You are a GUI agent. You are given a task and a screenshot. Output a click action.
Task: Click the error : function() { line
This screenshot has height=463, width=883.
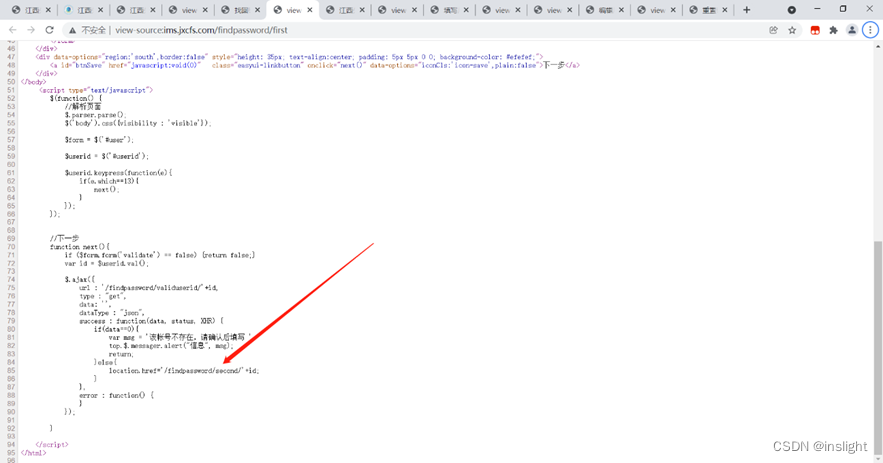click(116, 395)
